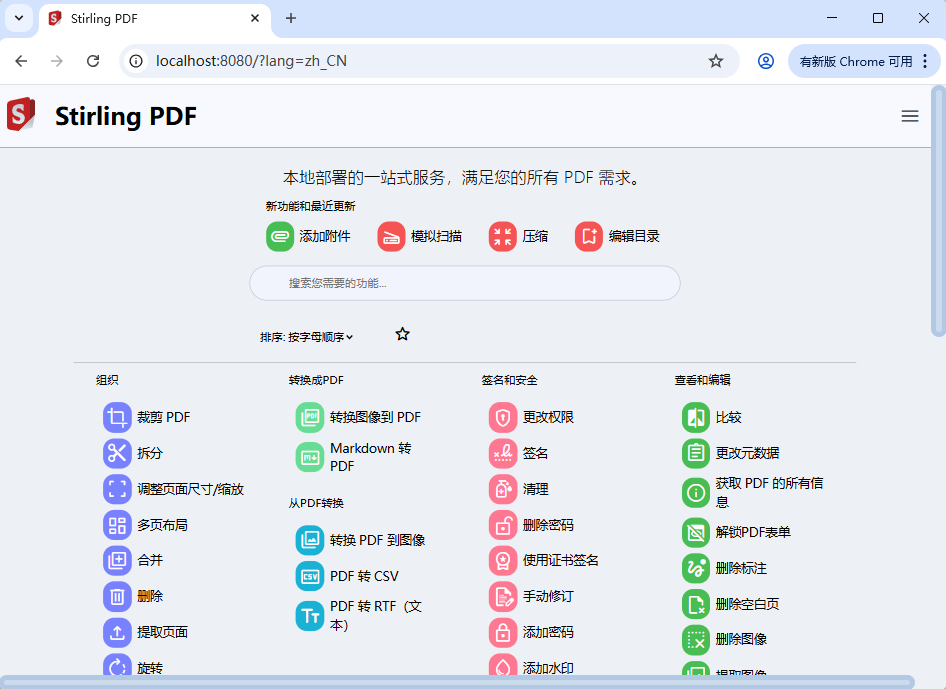Click the 手动修订 redaction icon

point(503,597)
